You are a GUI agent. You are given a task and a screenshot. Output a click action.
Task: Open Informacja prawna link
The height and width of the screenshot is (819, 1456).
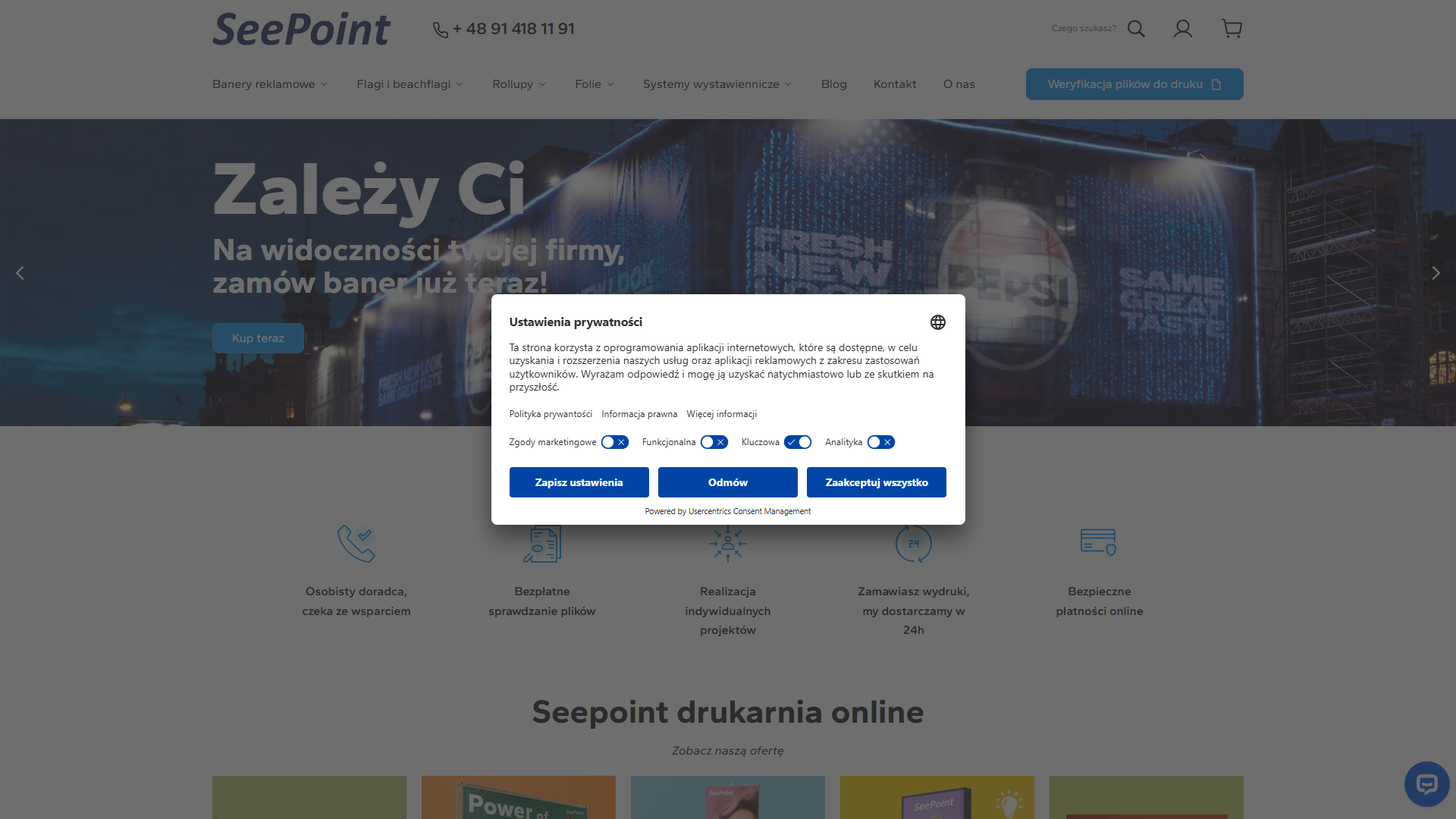(x=639, y=414)
